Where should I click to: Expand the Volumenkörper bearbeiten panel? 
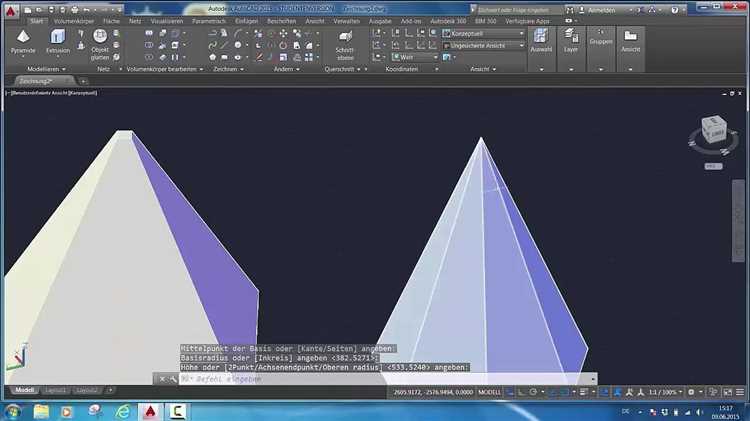coord(165,69)
